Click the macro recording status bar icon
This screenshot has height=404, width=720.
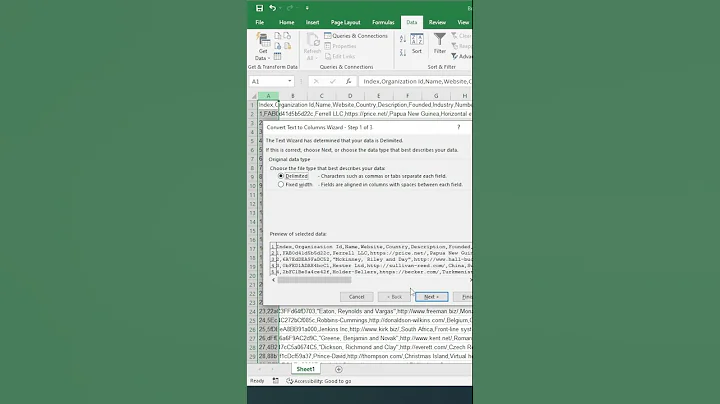[x=276, y=381]
